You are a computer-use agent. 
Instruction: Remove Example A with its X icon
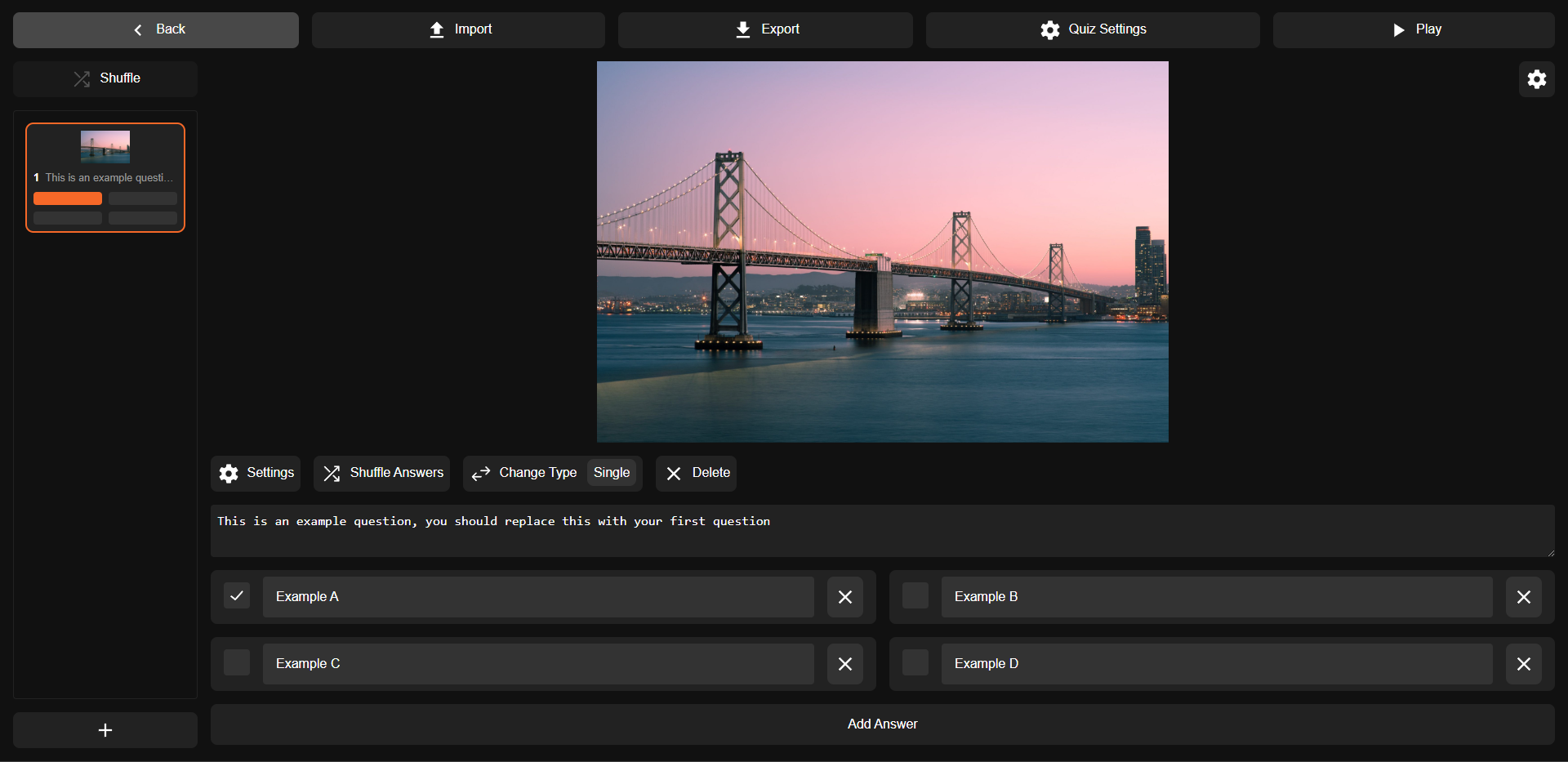(844, 597)
